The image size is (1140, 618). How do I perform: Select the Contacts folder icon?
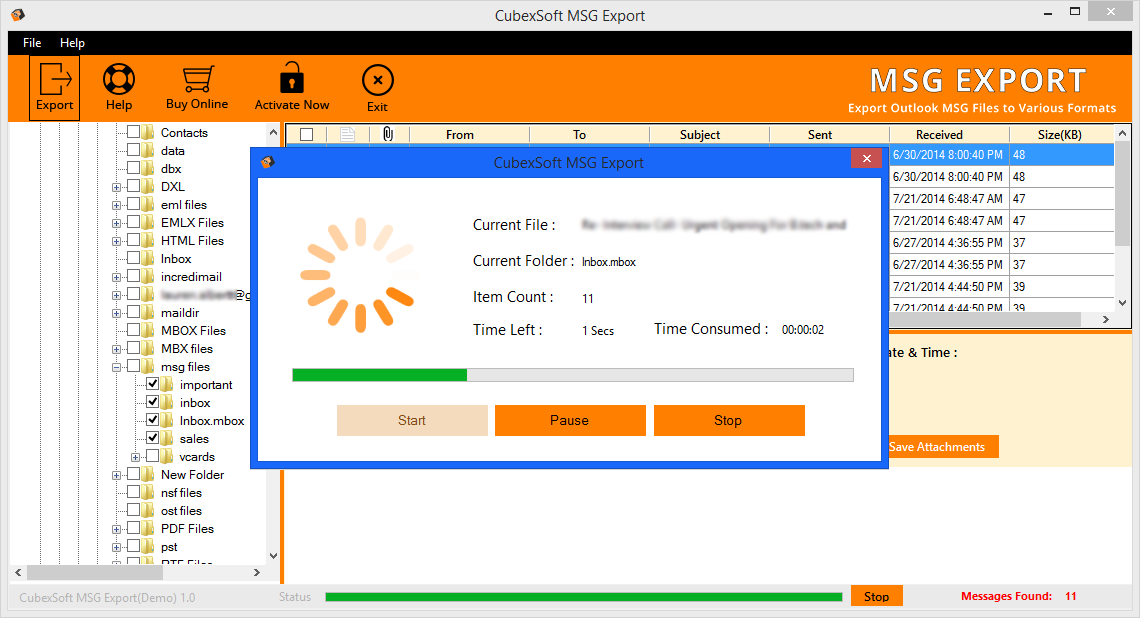(x=148, y=132)
